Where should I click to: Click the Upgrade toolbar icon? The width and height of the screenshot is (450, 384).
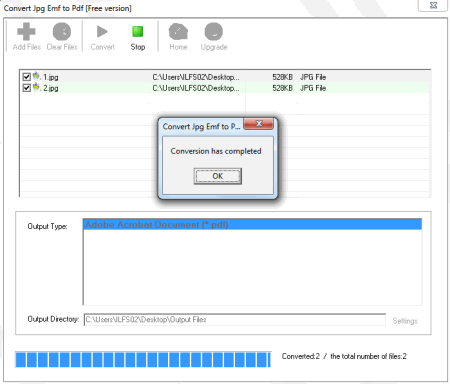(214, 31)
